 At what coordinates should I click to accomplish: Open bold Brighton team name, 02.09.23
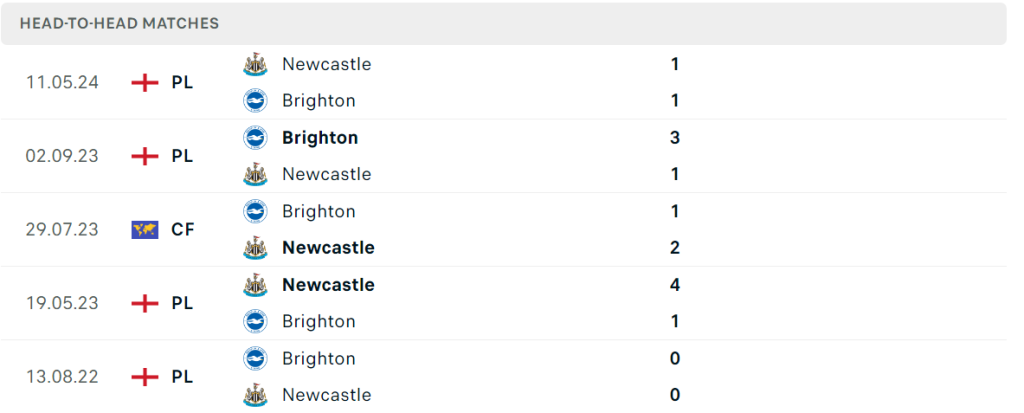[320, 138]
